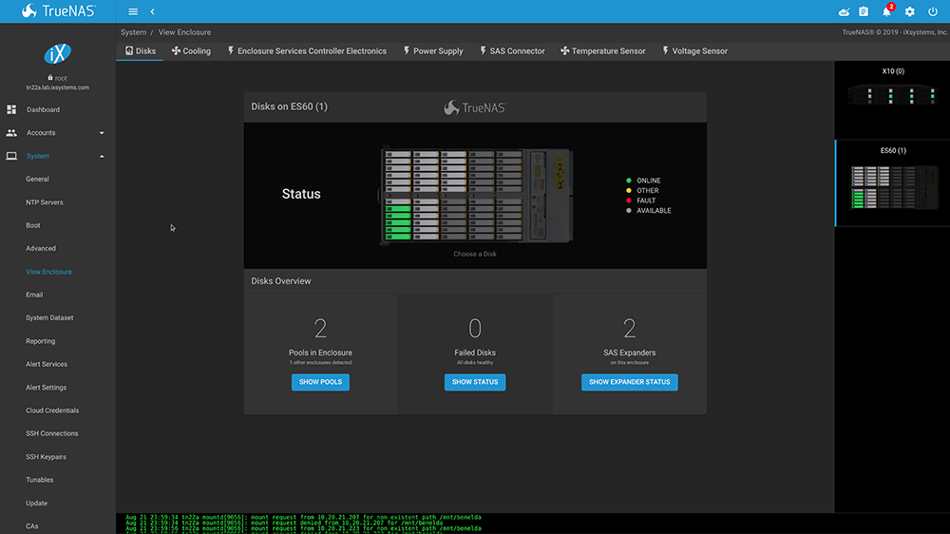This screenshot has width=950, height=534.
Task: Click the SHOW STATUS button
Action: (475, 382)
